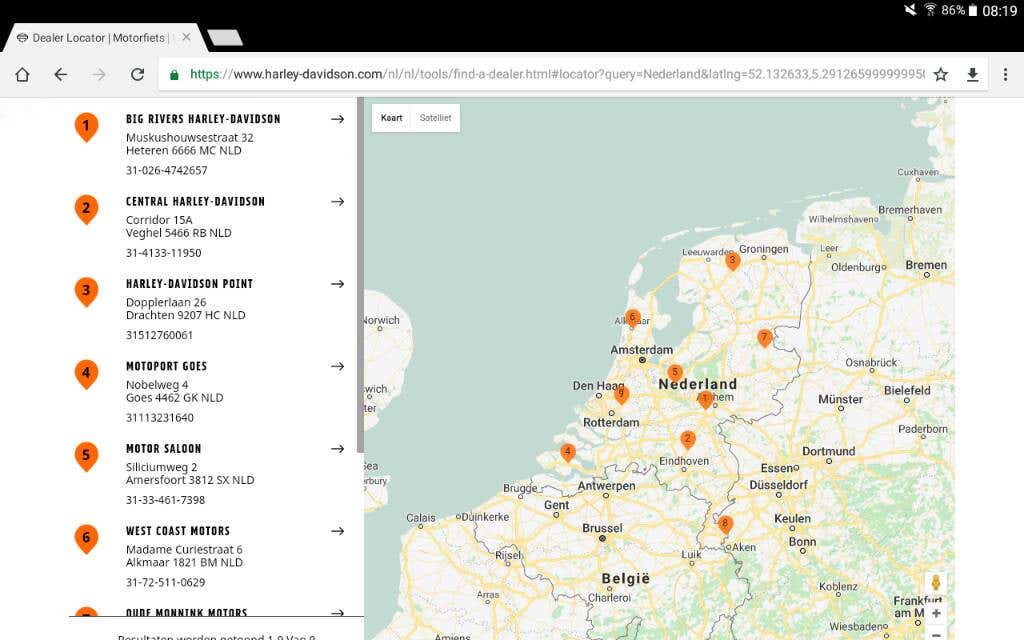Image resolution: width=1024 pixels, height=640 pixels.
Task: Open MOTOR SALOON dealer title
Action: click(x=163, y=449)
